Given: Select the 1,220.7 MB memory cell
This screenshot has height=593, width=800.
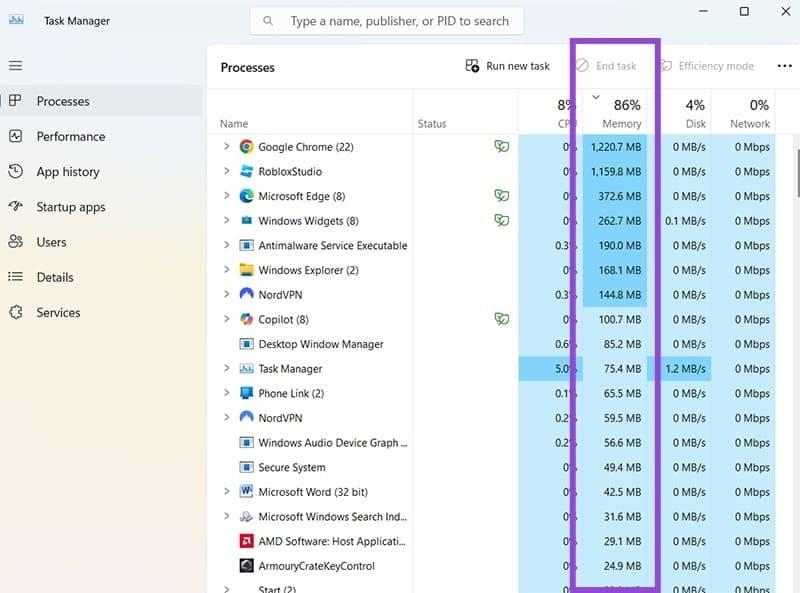Looking at the screenshot, I should pyautogui.click(x=615, y=147).
